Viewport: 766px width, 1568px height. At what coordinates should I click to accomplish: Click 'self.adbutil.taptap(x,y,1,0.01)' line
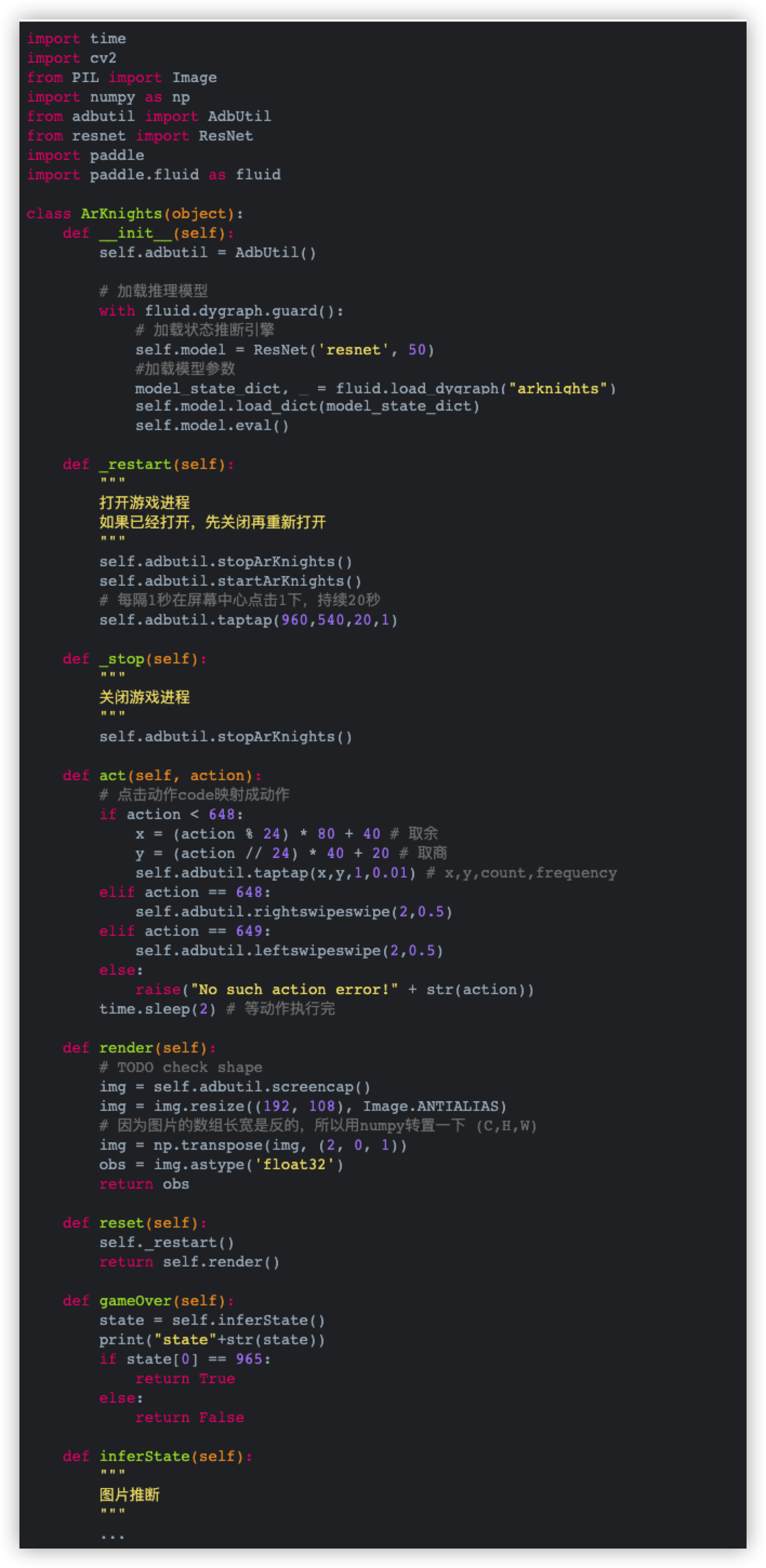[276, 874]
